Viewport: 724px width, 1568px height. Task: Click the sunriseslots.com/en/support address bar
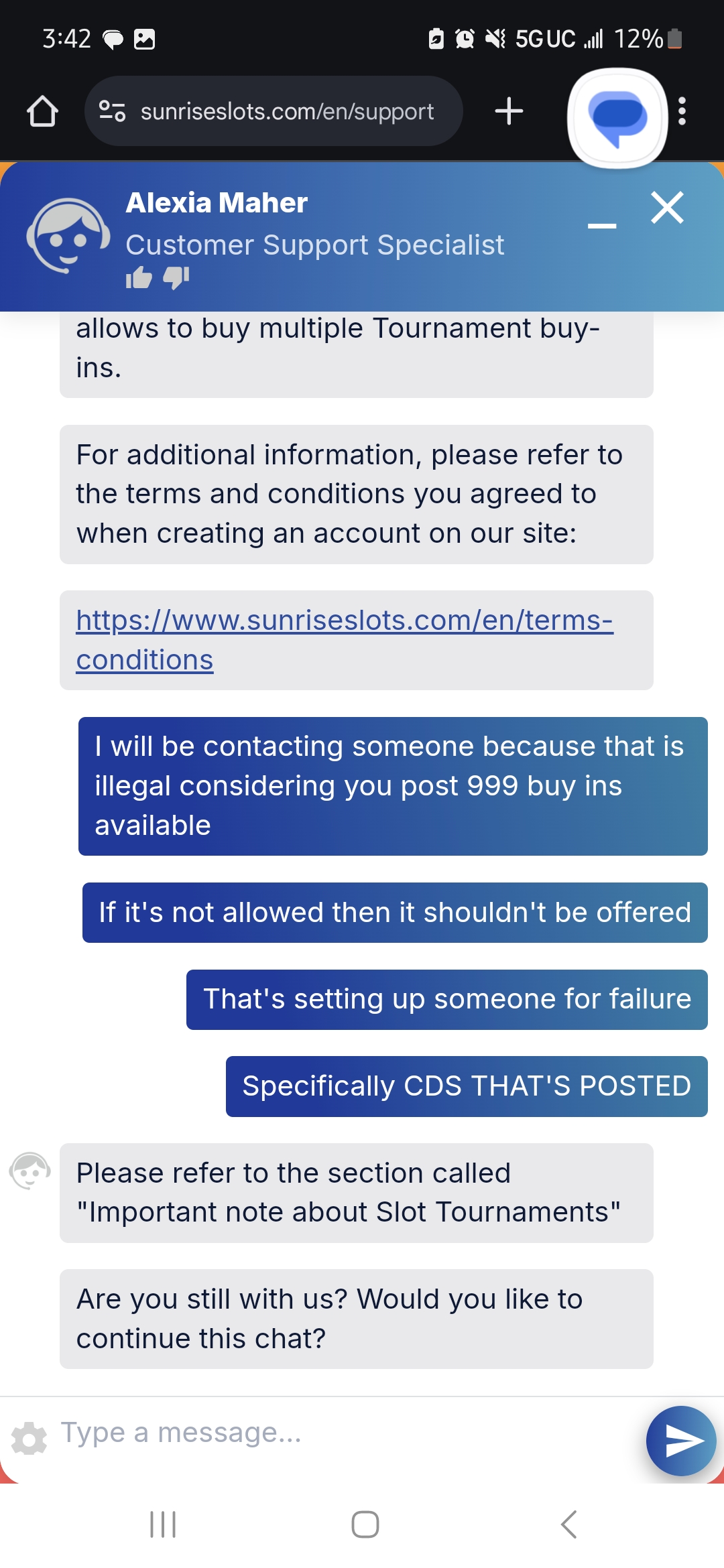274,111
